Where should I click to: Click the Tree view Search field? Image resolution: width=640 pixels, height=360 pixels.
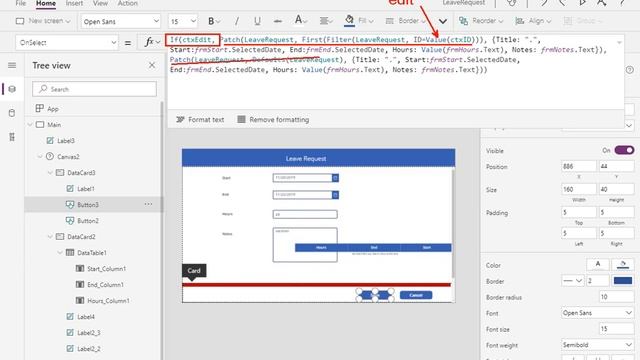[94, 89]
